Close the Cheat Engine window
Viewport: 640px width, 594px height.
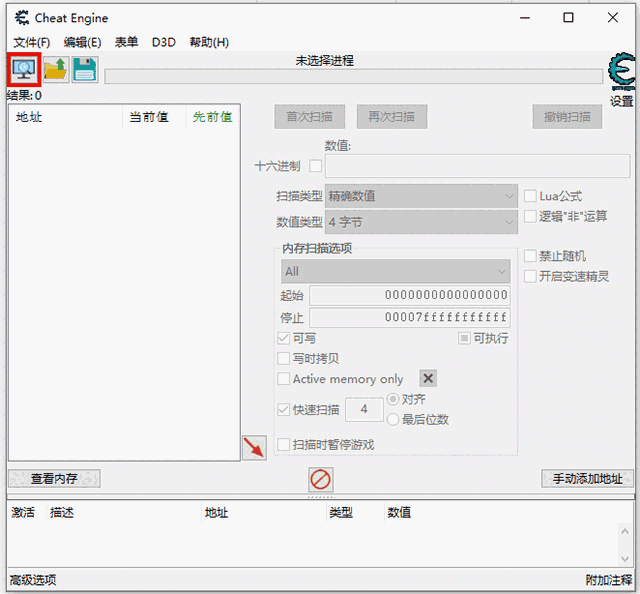[613, 18]
